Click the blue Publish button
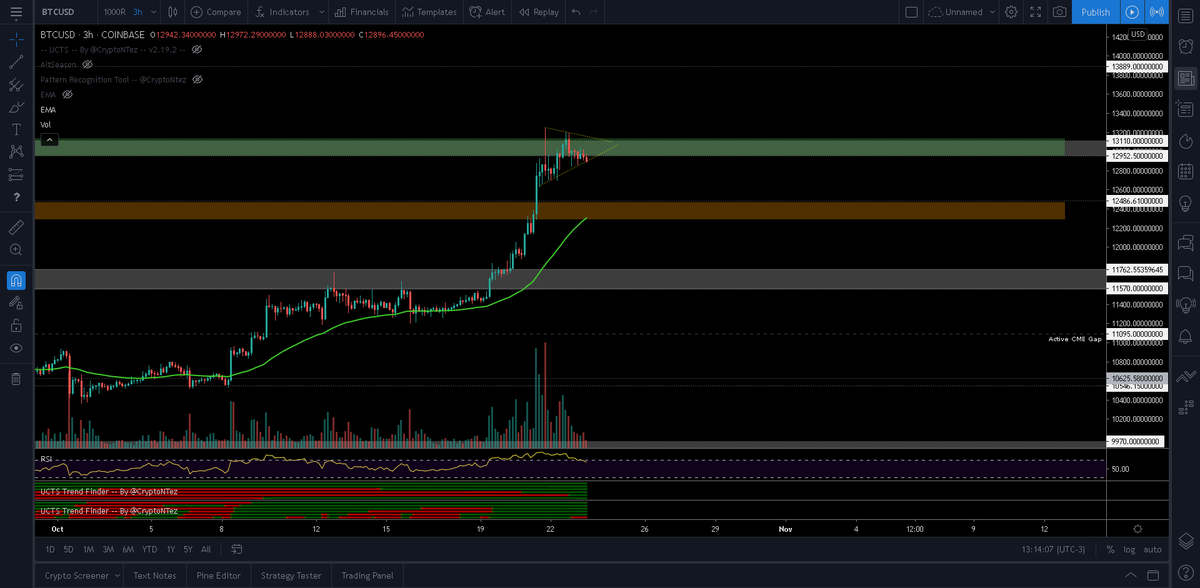The height and width of the screenshot is (588, 1200). tap(1095, 12)
